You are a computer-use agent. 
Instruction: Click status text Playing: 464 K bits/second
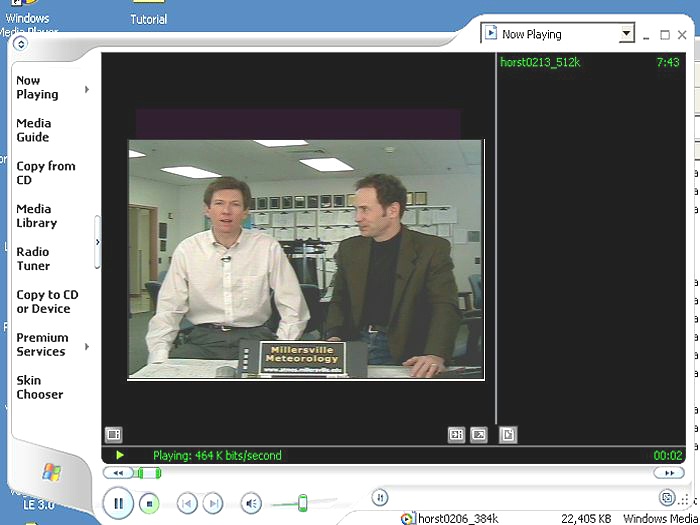coord(217,455)
